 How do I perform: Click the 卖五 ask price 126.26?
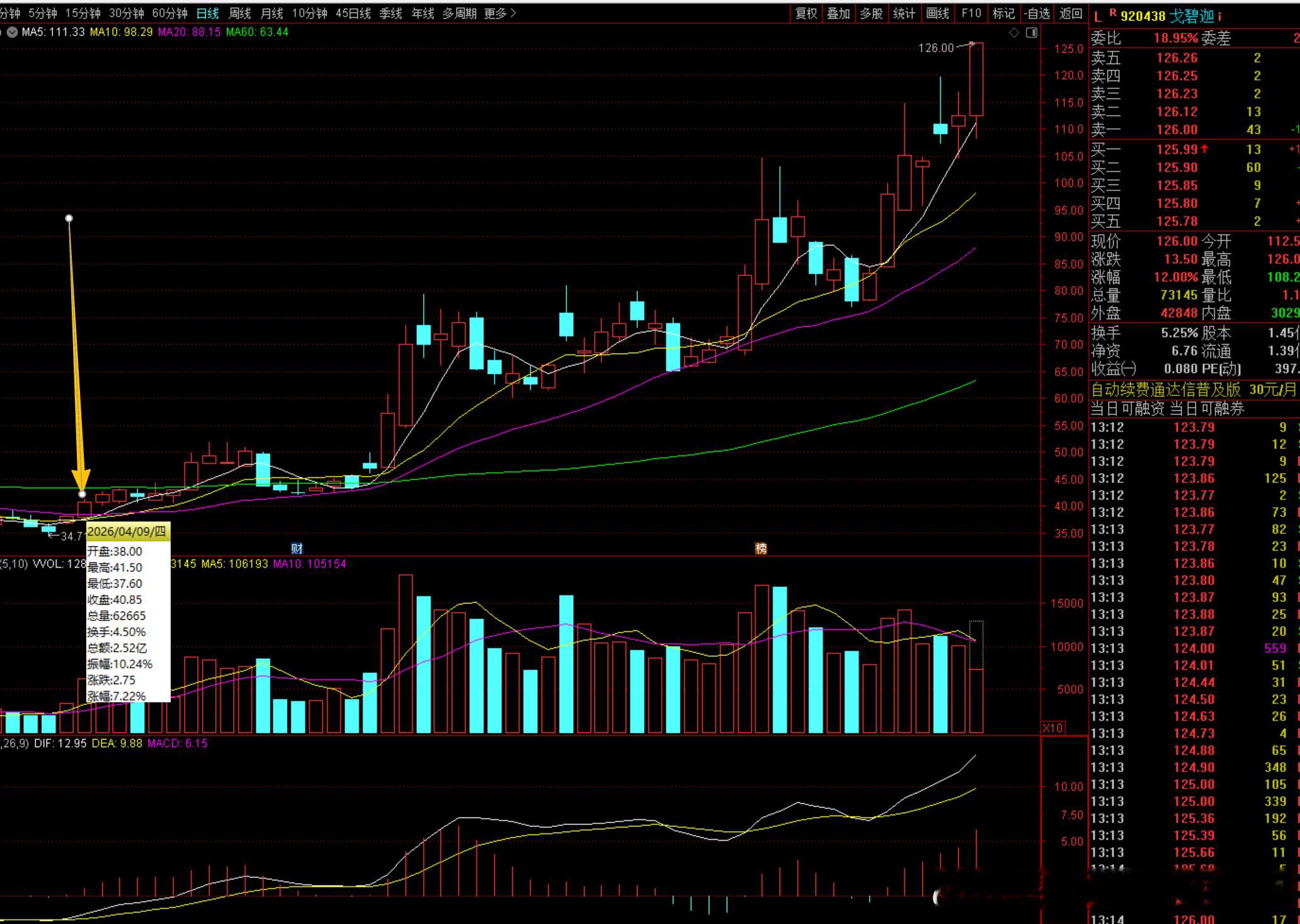click(1177, 58)
